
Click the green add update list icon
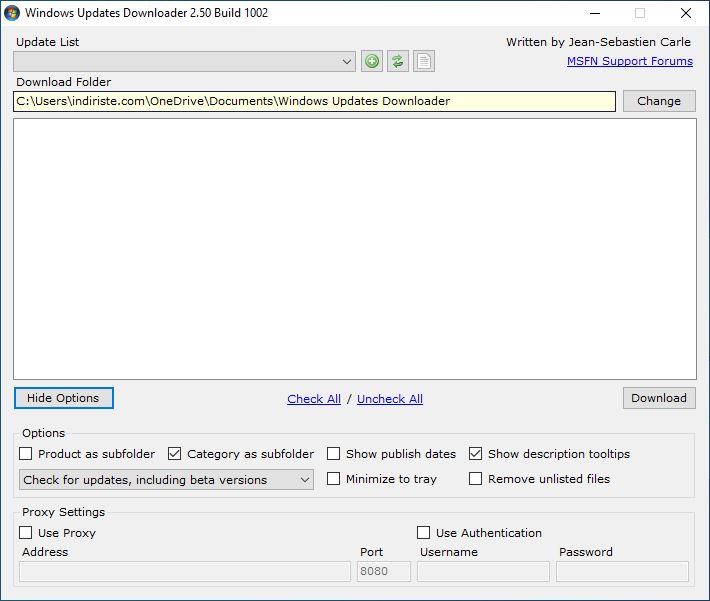[x=372, y=61]
